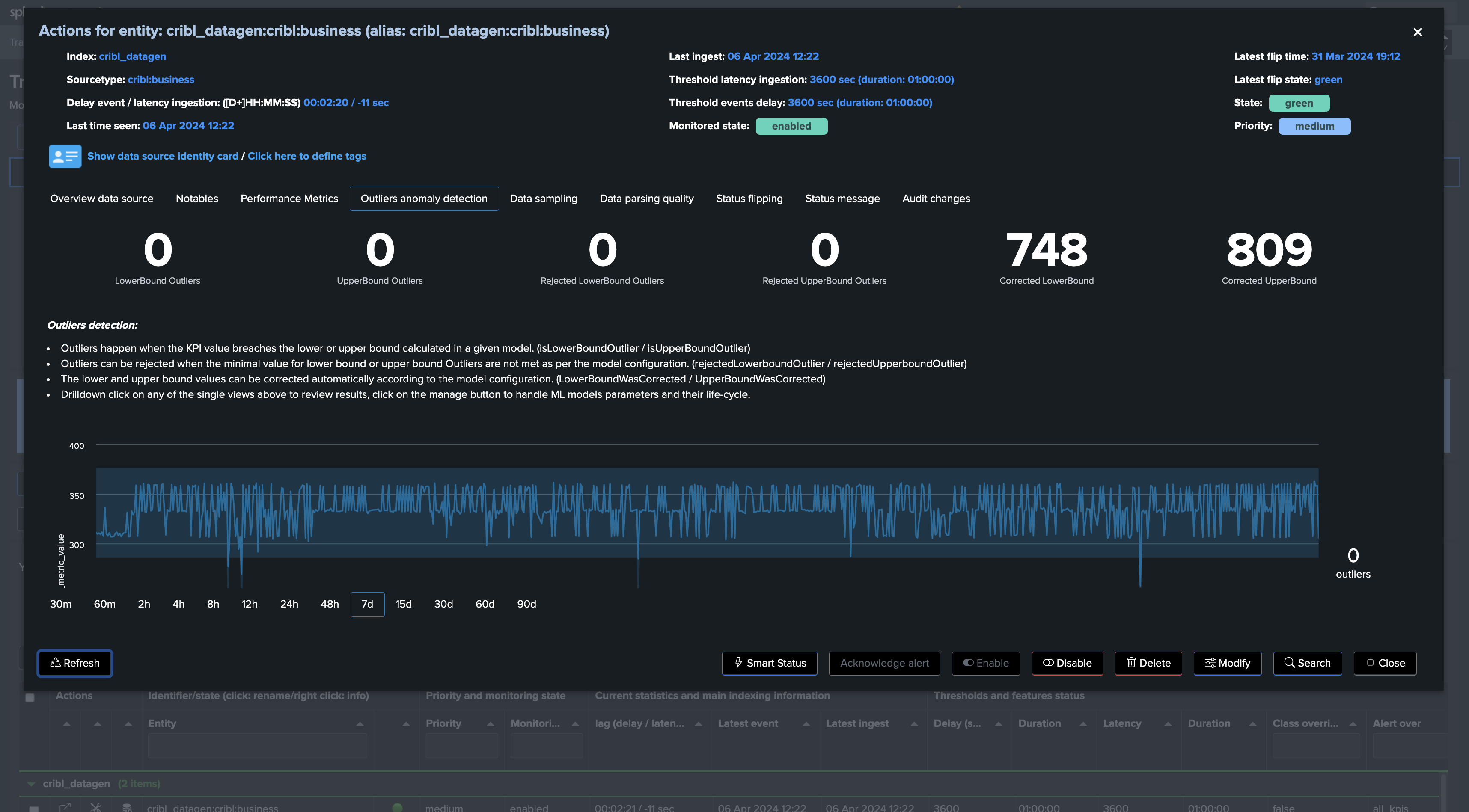Click 'Click here to define tags' link
This screenshot has height=812, width=1469.
pyautogui.click(x=307, y=156)
